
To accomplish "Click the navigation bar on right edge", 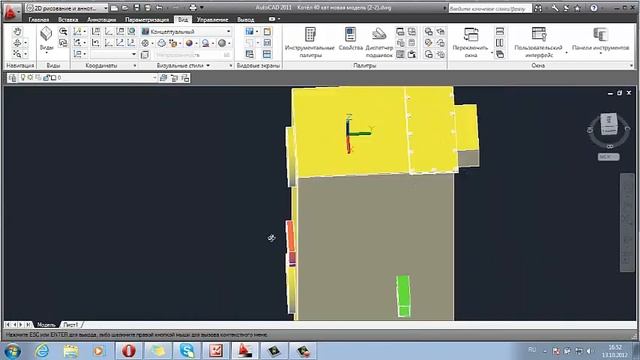I will click(x=627, y=222).
